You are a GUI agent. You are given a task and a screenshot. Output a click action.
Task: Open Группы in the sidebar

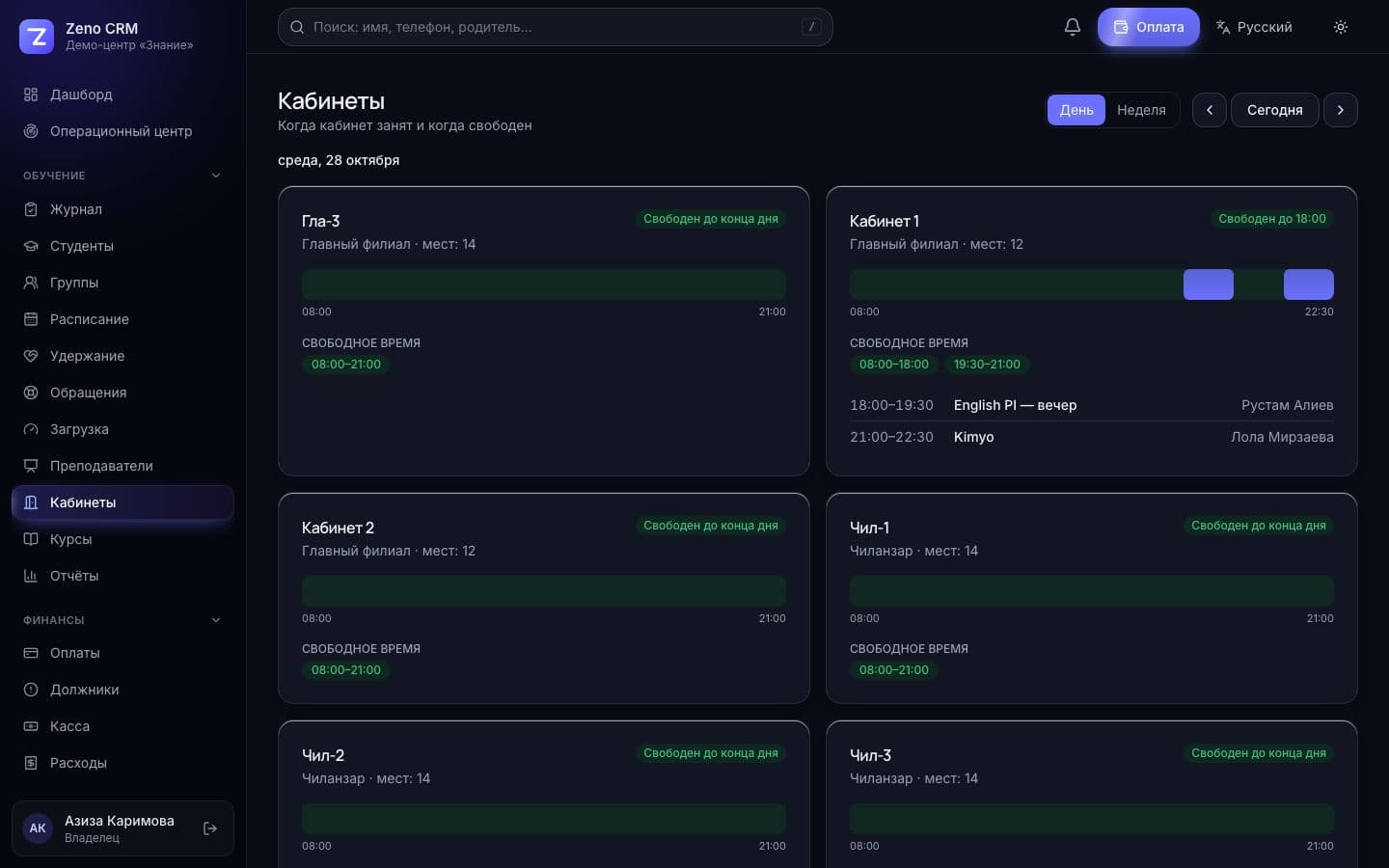(x=123, y=283)
